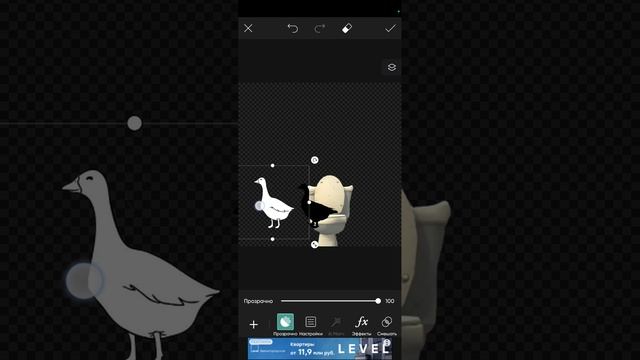
Task: Click the top edge handle of selection
Action: [273, 165]
